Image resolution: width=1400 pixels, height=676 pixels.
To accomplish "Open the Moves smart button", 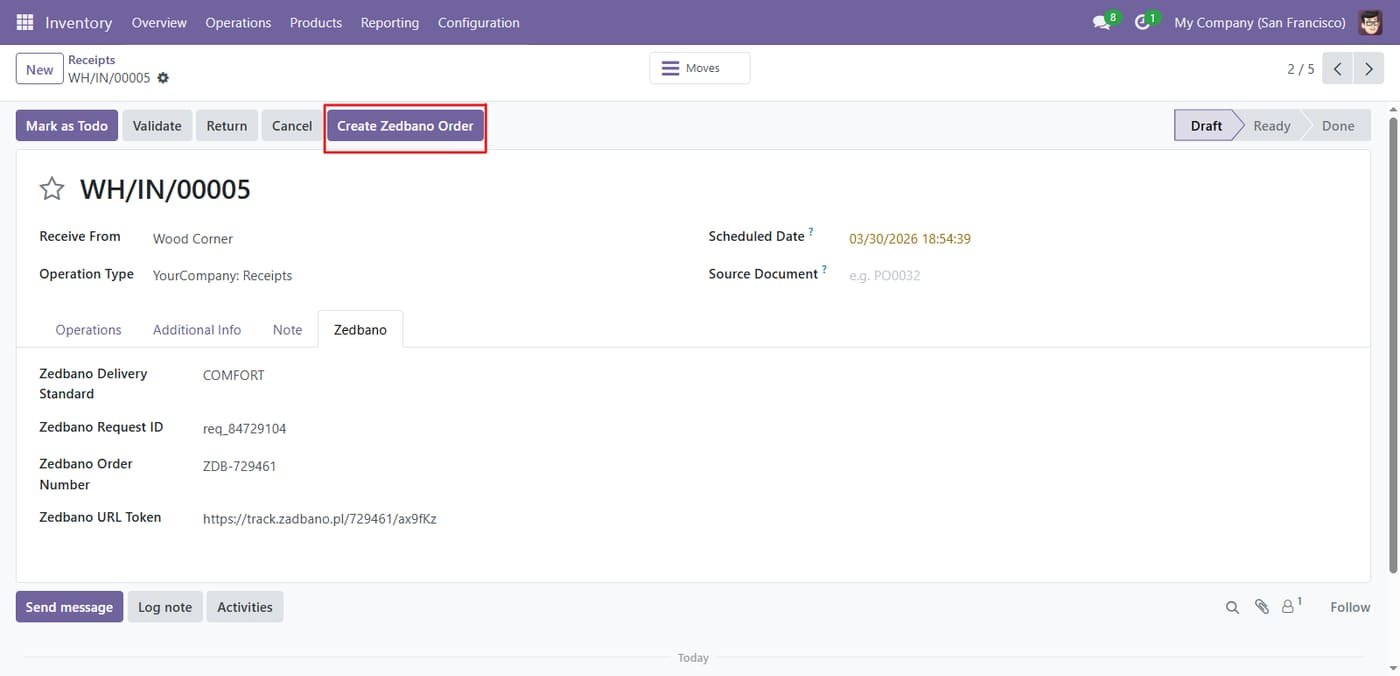I will click(x=700, y=68).
